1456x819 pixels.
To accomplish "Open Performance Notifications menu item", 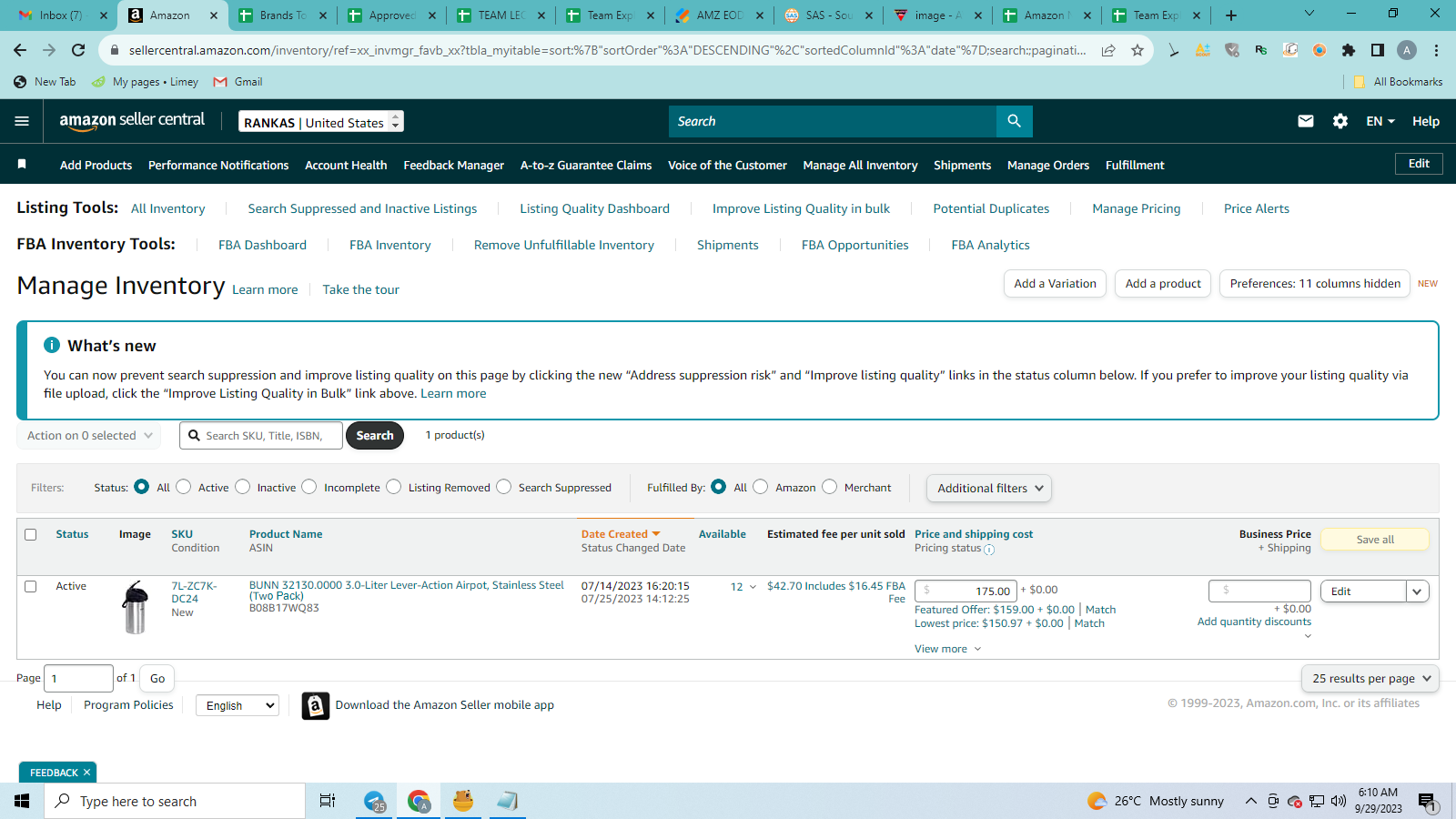I will click(x=218, y=165).
